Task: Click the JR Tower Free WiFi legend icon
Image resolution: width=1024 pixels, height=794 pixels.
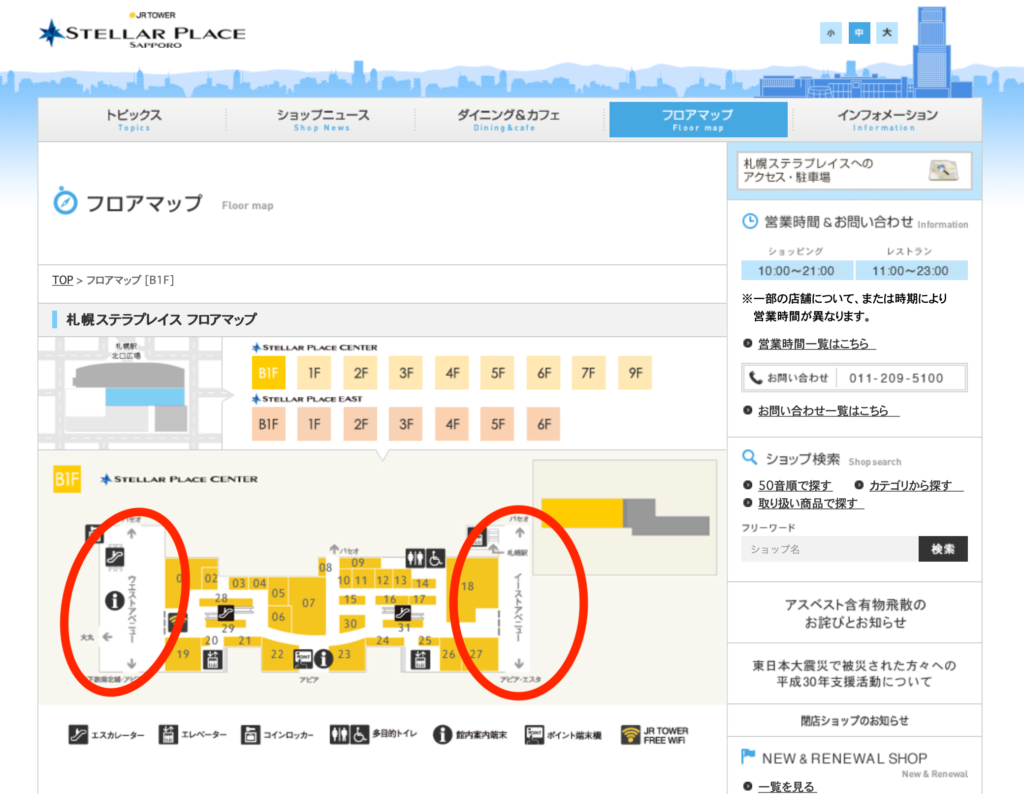Action: tap(630, 735)
